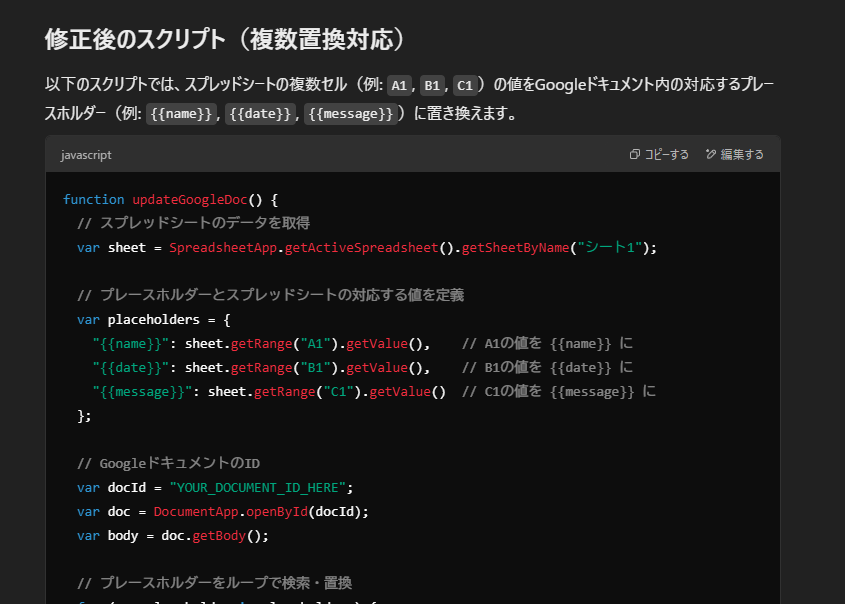Click the "{{date}}" key in the code
Viewport: 845px width, 604px height.
click(x=131, y=367)
